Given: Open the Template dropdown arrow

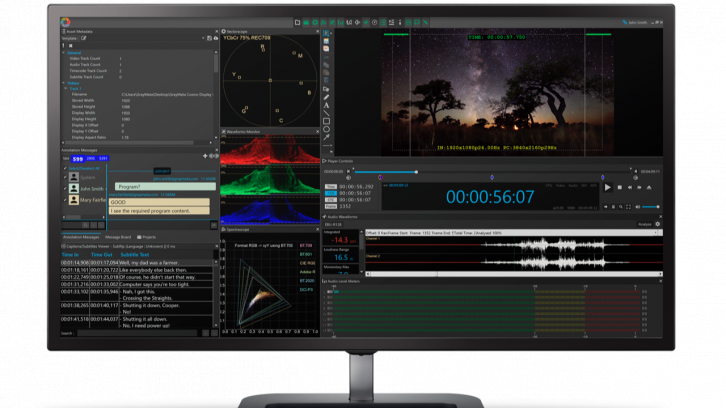Looking at the screenshot, I should point(203,38).
